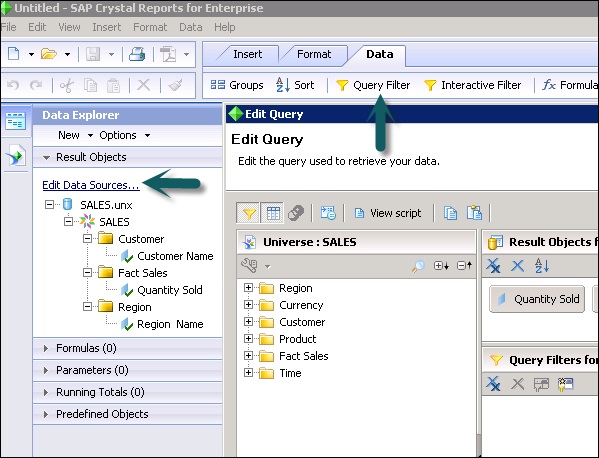The width and height of the screenshot is (599, 458).
Task: Collapse the SALES.unx tree node
Action: pyautogui.click(x=49, y=205)
